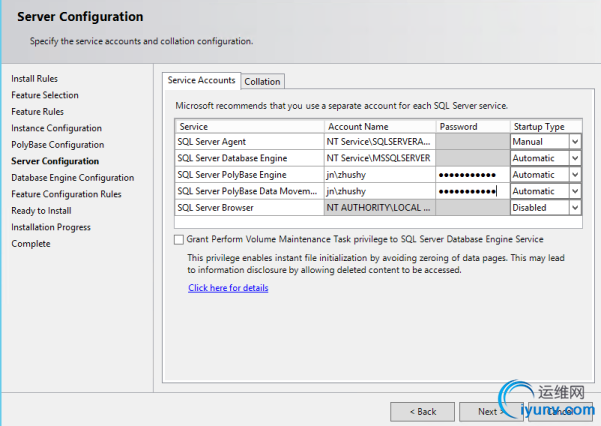Switch to the Collation tab
This screenshot has width=601, height=426.
click(x=263, y=81)
